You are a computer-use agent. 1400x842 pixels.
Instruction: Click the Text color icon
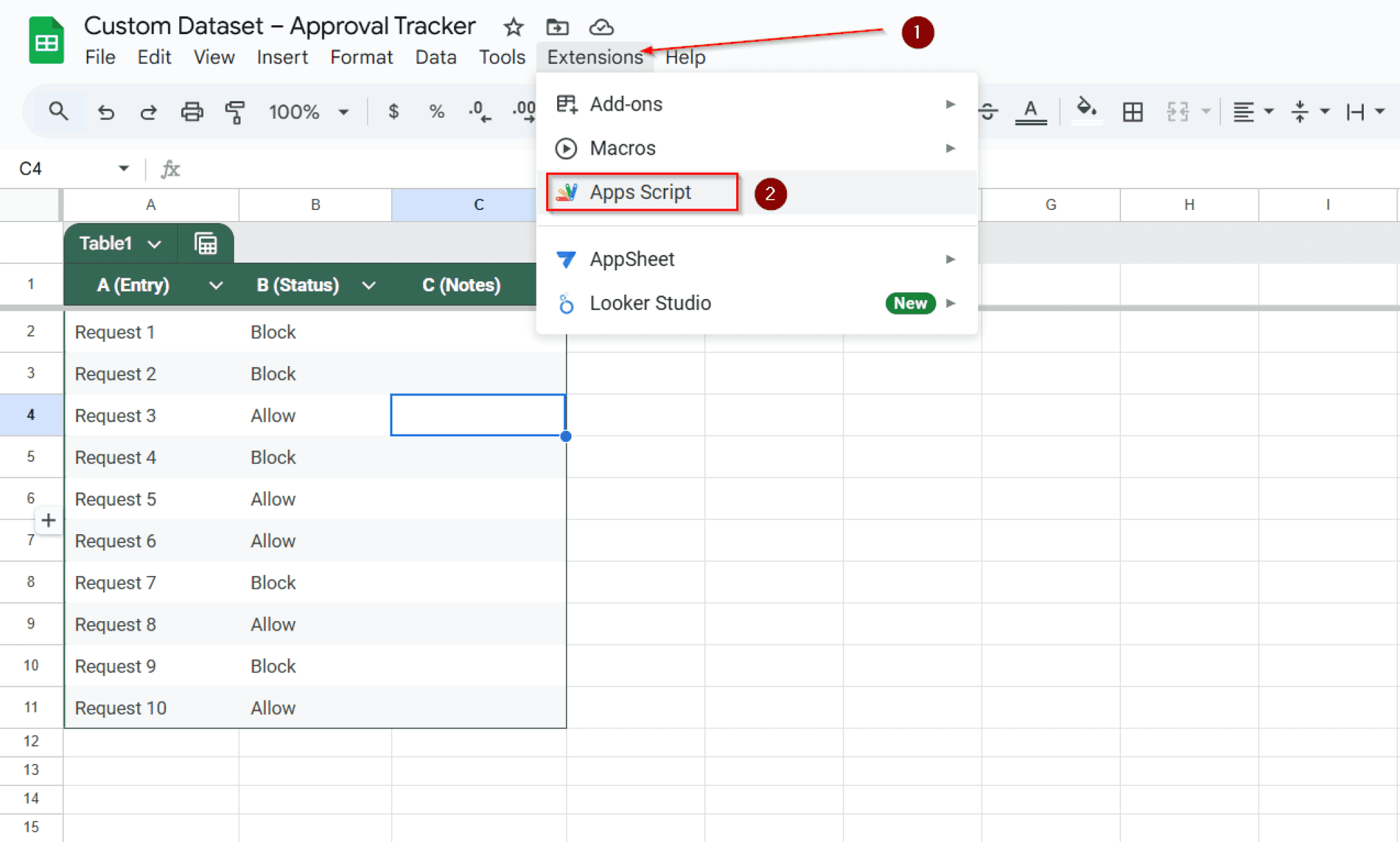tap(1031, 111)
